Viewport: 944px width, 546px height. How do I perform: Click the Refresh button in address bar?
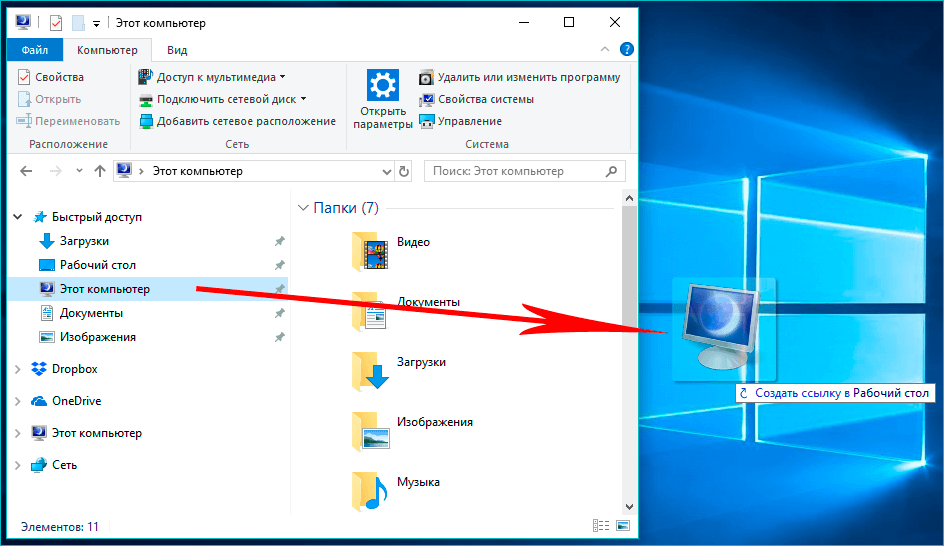click(x=404, y=172)
